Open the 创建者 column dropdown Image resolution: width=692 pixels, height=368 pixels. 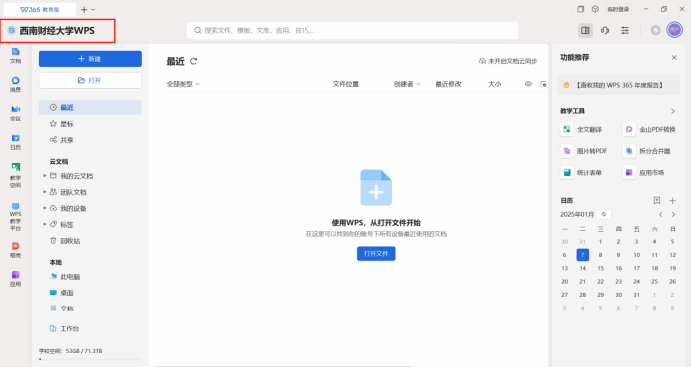click(x=407, y=84)
